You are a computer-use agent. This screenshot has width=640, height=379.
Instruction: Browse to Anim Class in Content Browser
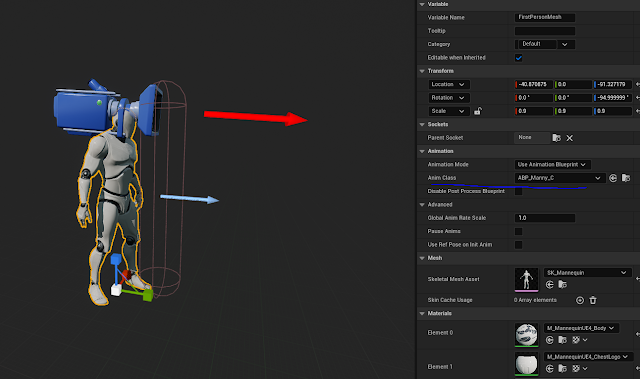[626, 178]
